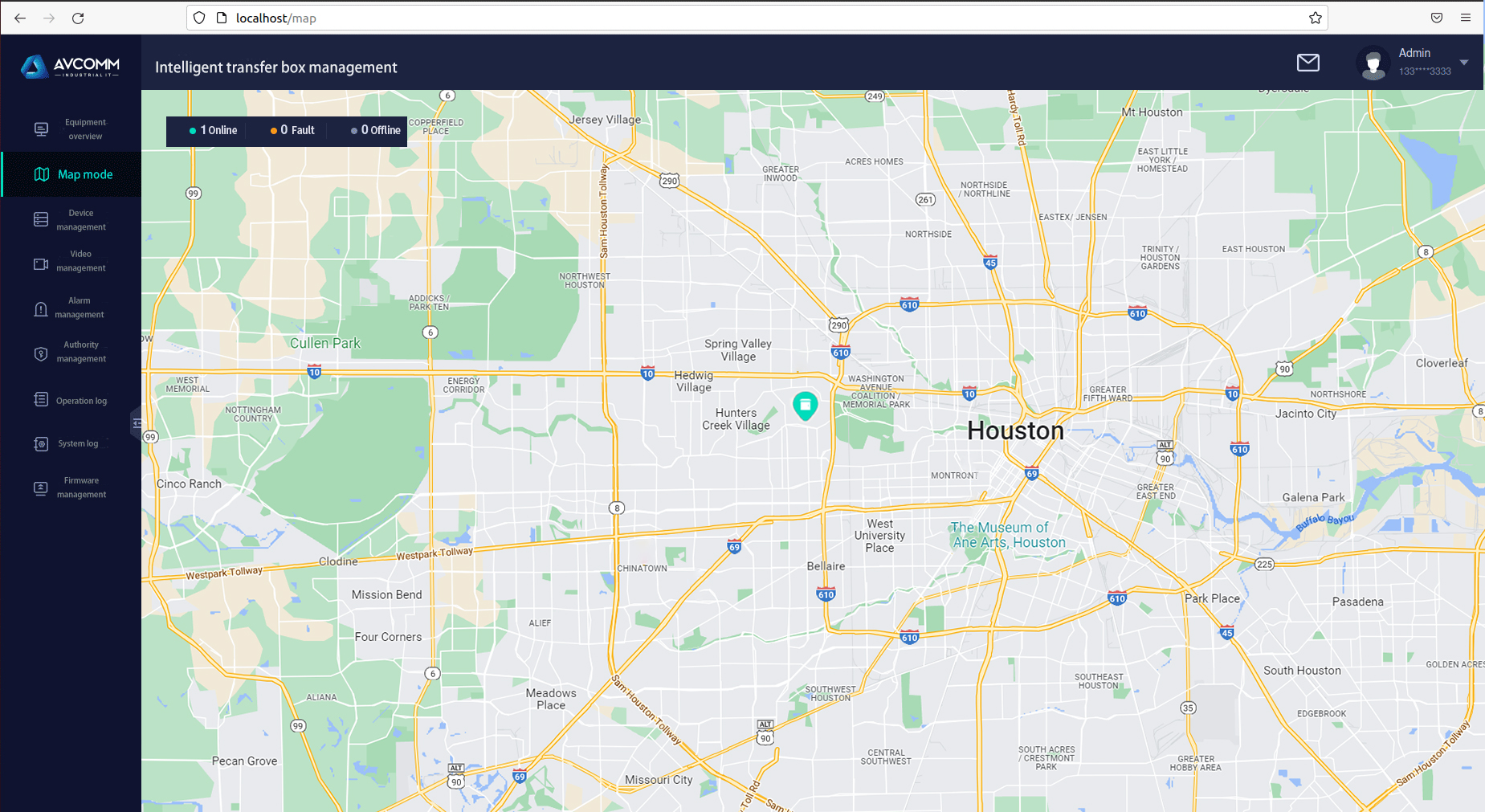Viewport: 1485px width, 812px height.
Task: Click the Intelligent transfer box management title
Action: (276, 67)
